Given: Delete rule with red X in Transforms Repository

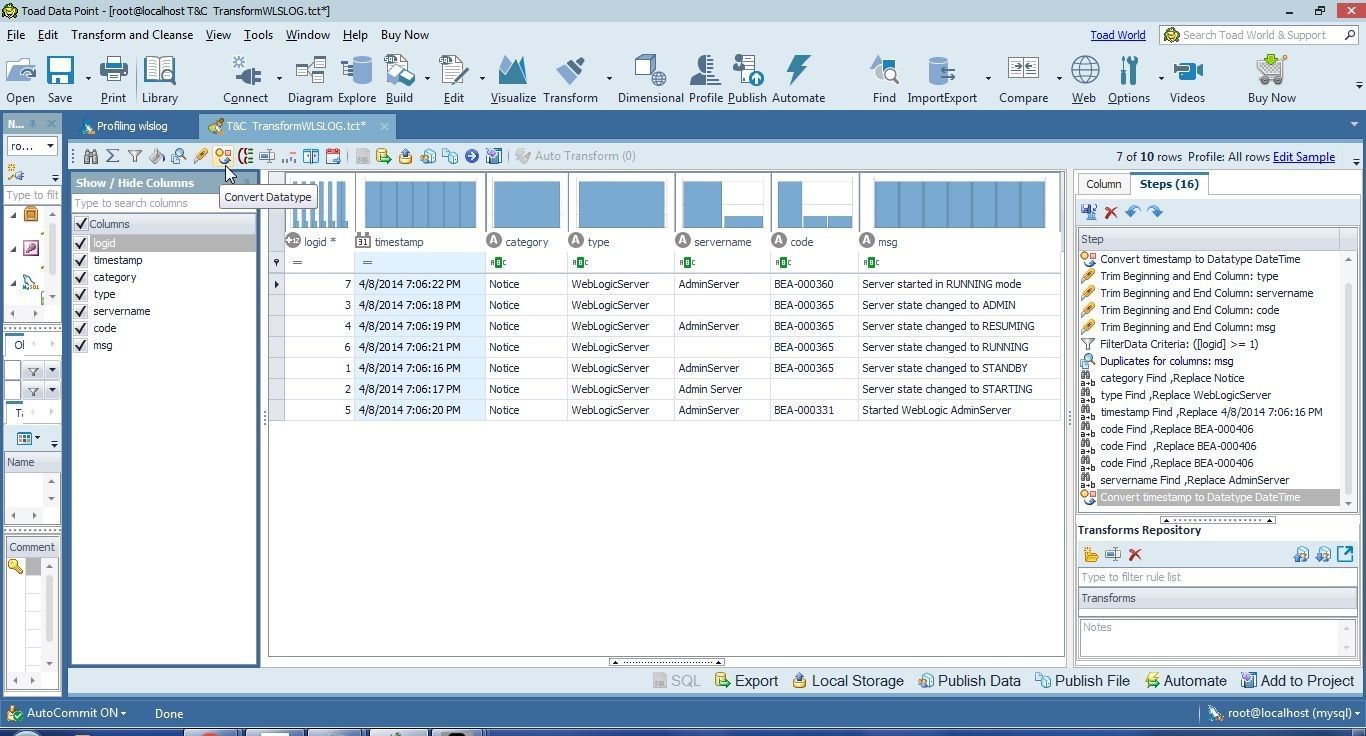Looking at the screenshot, I should 1135,555.
